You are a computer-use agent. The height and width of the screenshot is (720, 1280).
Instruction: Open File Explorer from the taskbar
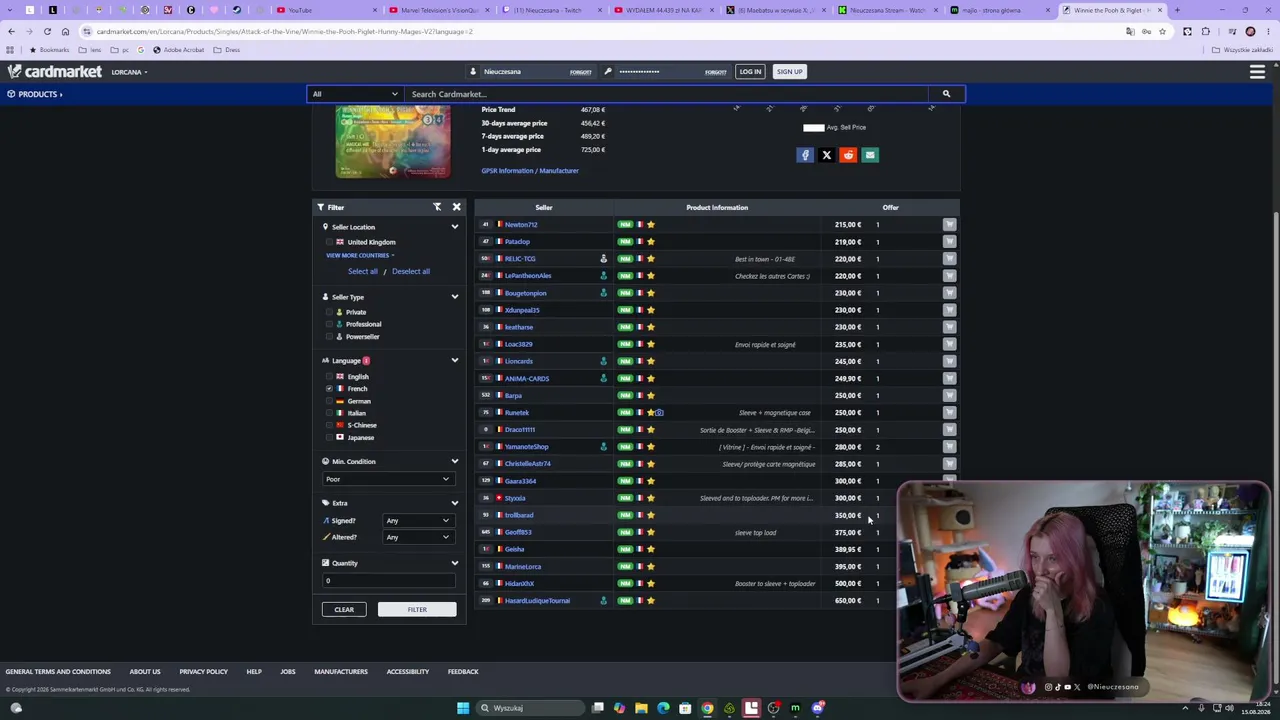641,708
